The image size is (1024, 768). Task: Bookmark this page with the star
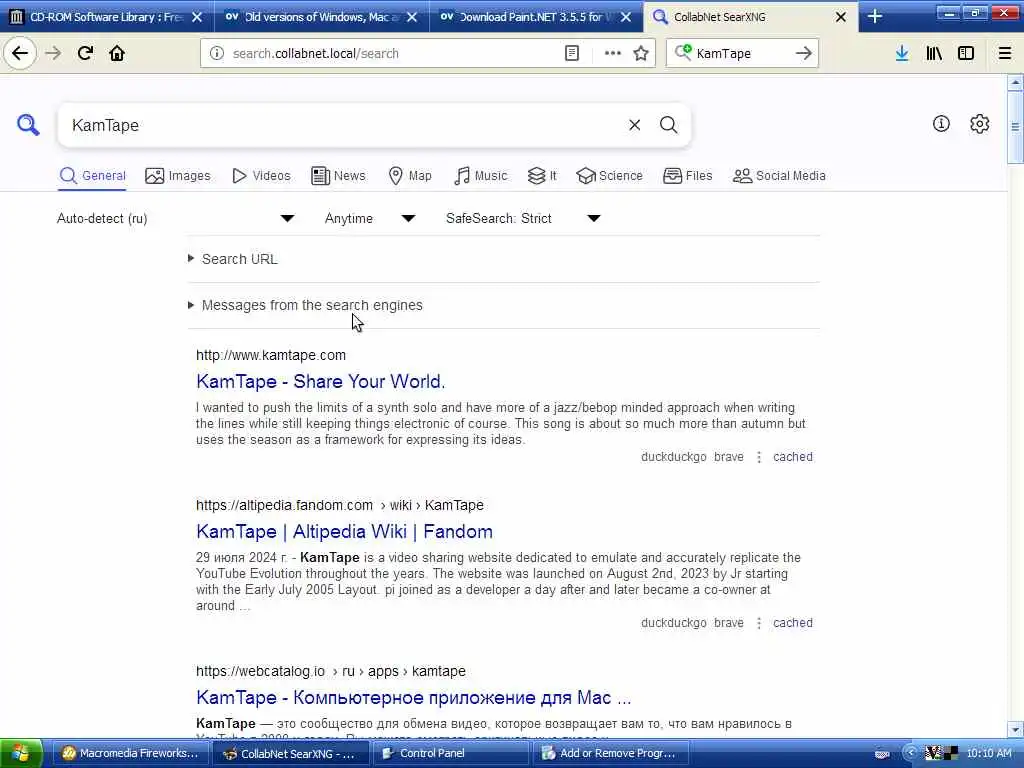point(641,54)
